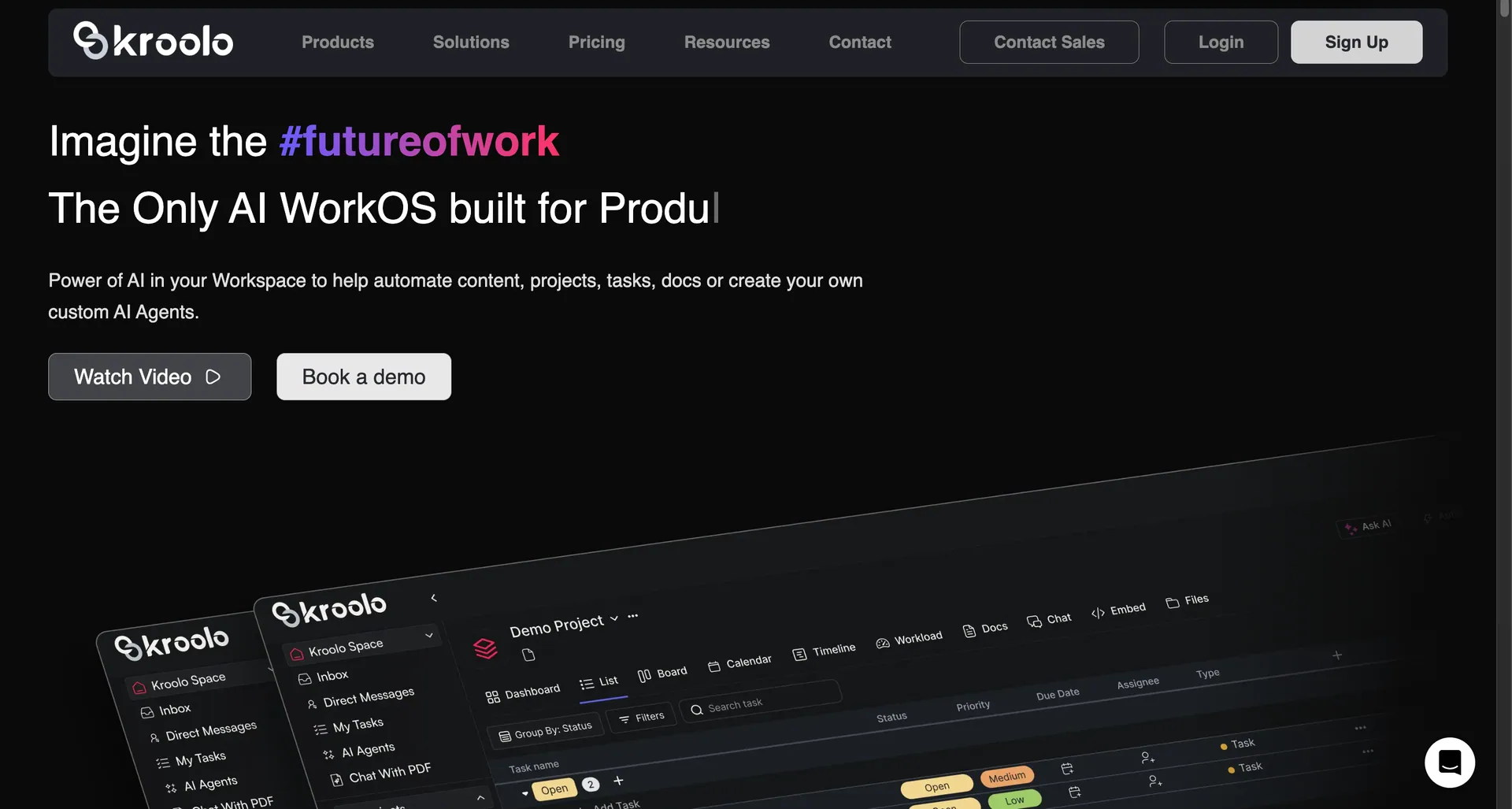This screenshot has width=1512, height=809.
Task: Click the first row due date calendar icon
Action: coord(1068,768)
